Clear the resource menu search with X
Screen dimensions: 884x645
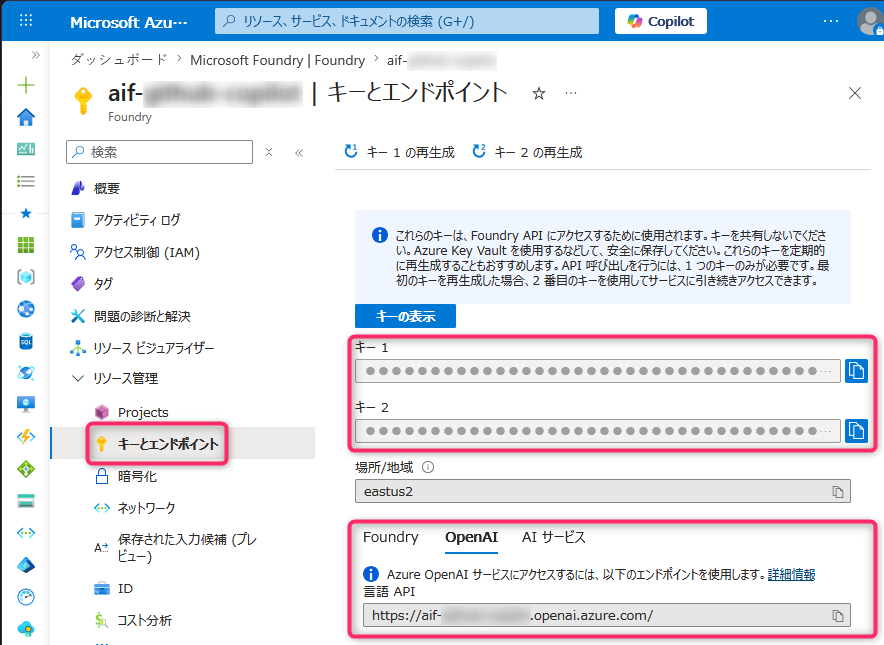pyautogui.click(x=269, y=152)
